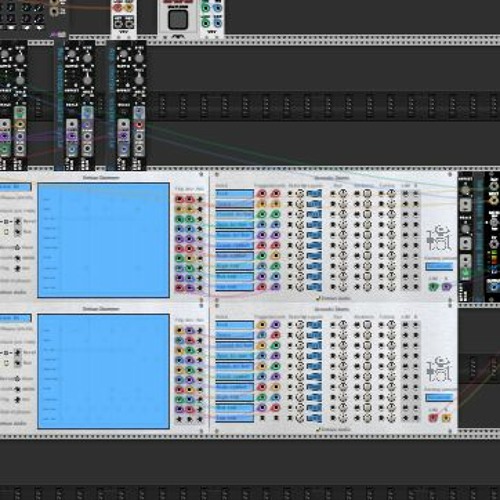
Task: Click the drummer icon on lower Acoustic Drums module
Action: tap(439, 369)
